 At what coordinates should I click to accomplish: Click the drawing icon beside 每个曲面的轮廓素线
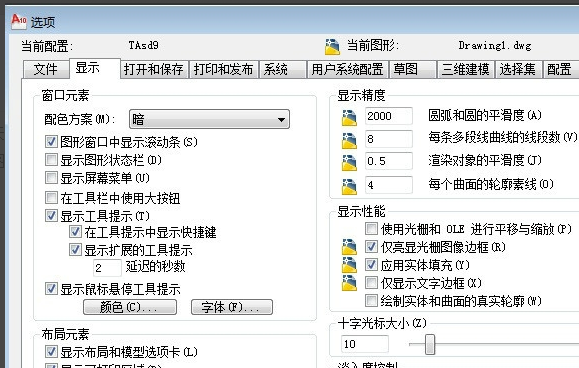349,186
